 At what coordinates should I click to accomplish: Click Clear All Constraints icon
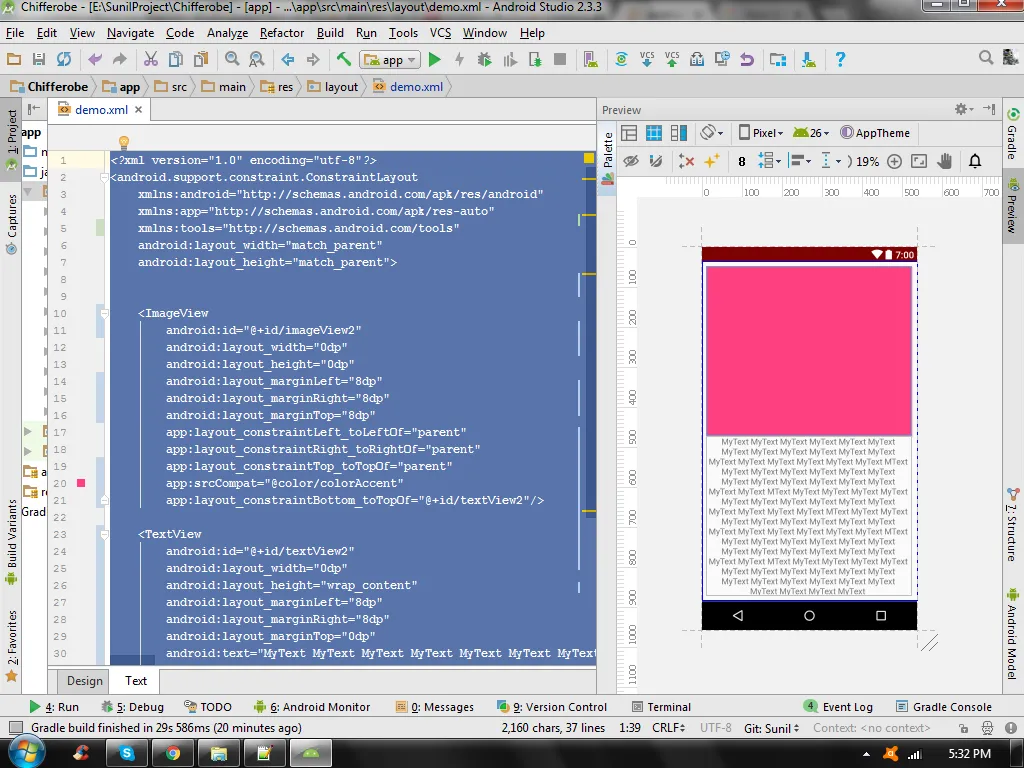pyautogui.click(x=686, y=161)
